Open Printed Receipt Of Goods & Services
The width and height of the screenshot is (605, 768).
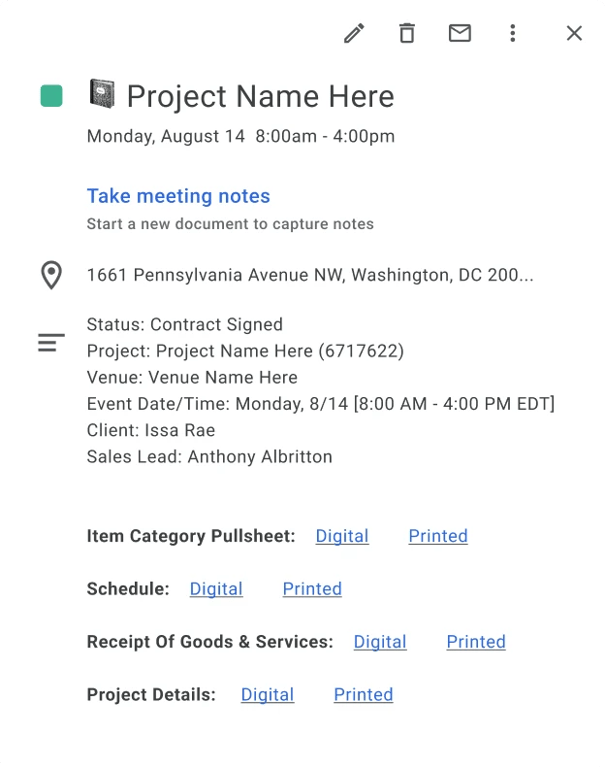coord(476,642)
